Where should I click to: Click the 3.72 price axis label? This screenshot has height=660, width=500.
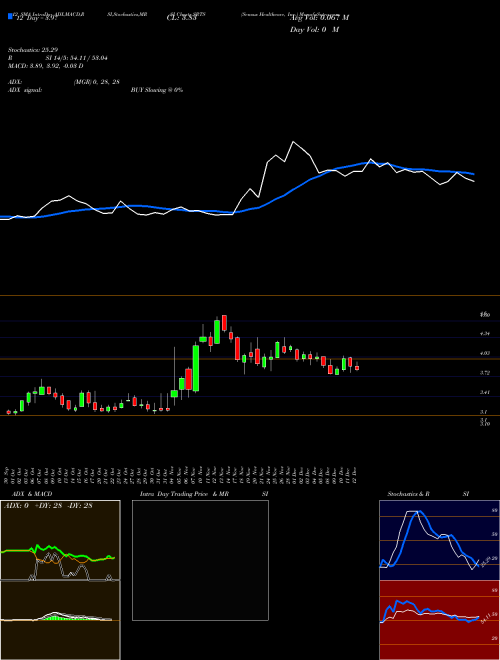pyautogui.click(x=484, y=373)
